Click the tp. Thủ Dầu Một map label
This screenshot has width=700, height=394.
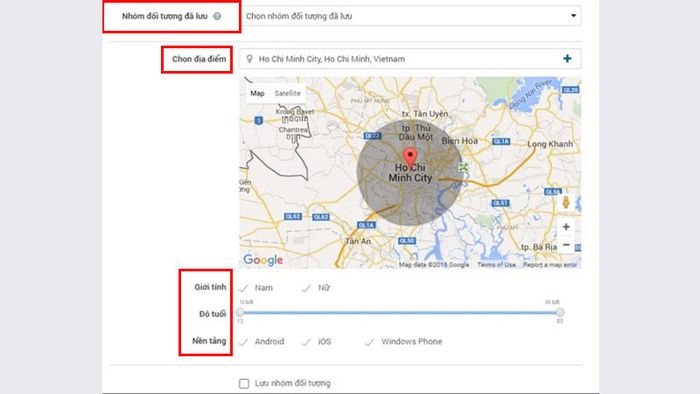click(x=416, y=133)
